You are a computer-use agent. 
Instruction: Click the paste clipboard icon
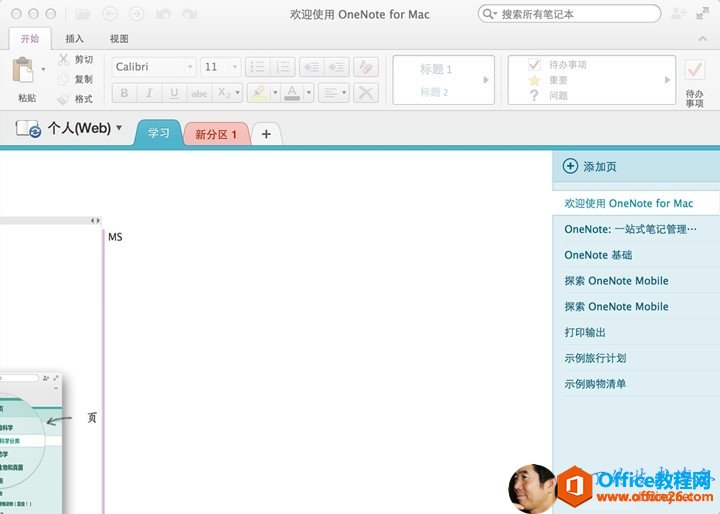tap(22, 70)
